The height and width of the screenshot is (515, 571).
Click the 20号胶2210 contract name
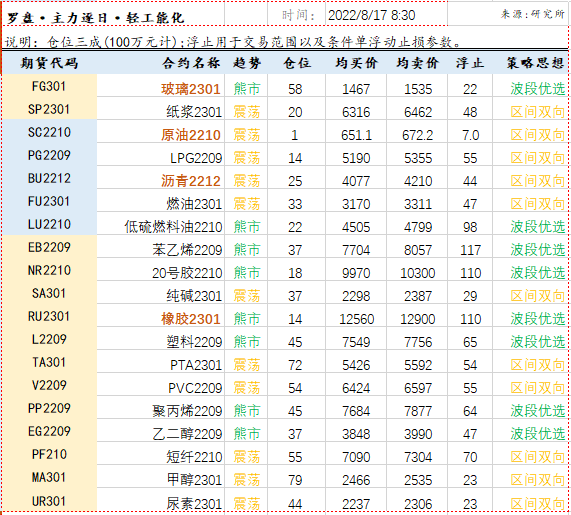(x=187, y=273)
